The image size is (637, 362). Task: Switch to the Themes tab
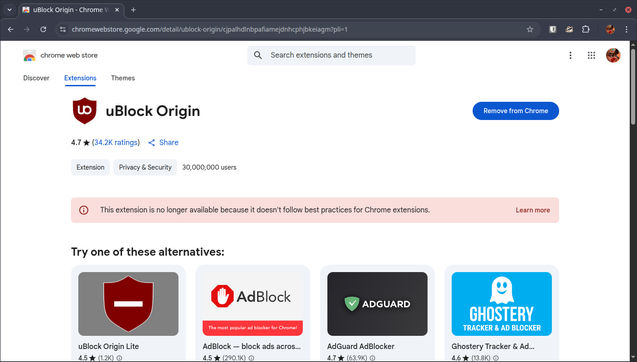[x=123, y=78]
